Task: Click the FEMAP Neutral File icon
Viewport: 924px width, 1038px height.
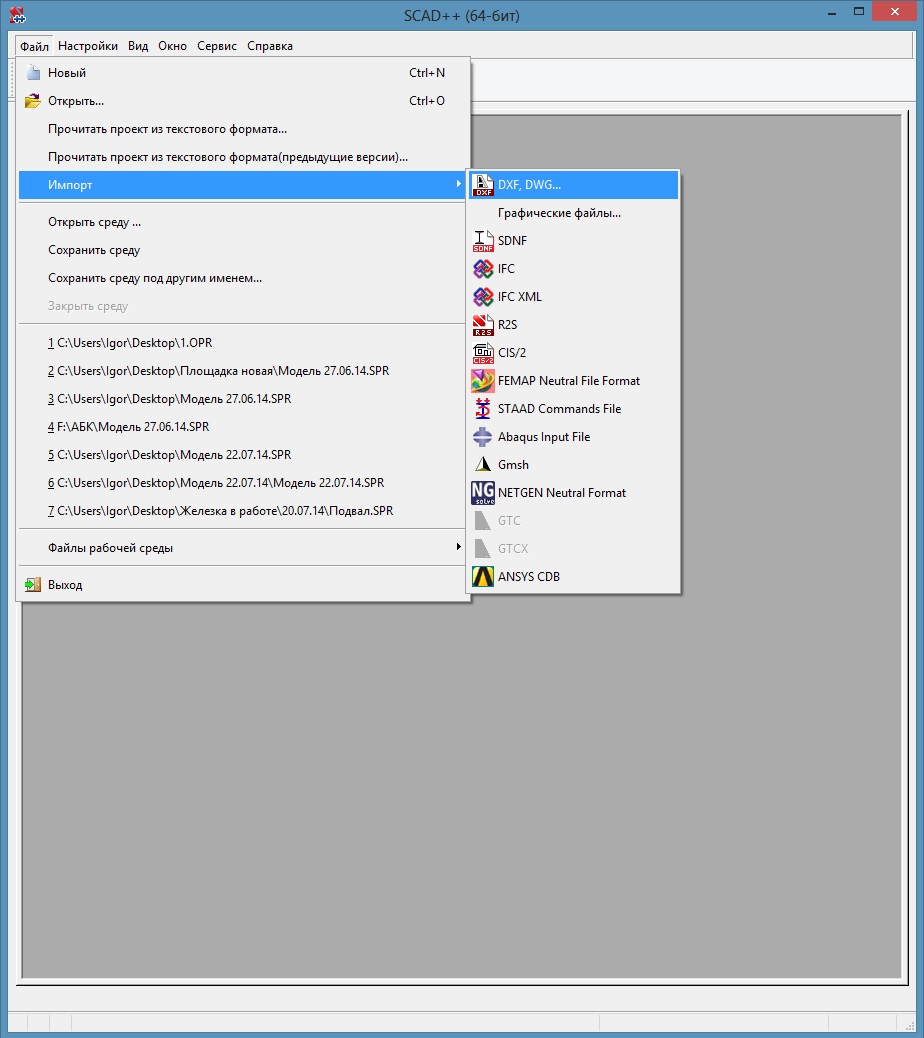Action: (x=483, y=381)
